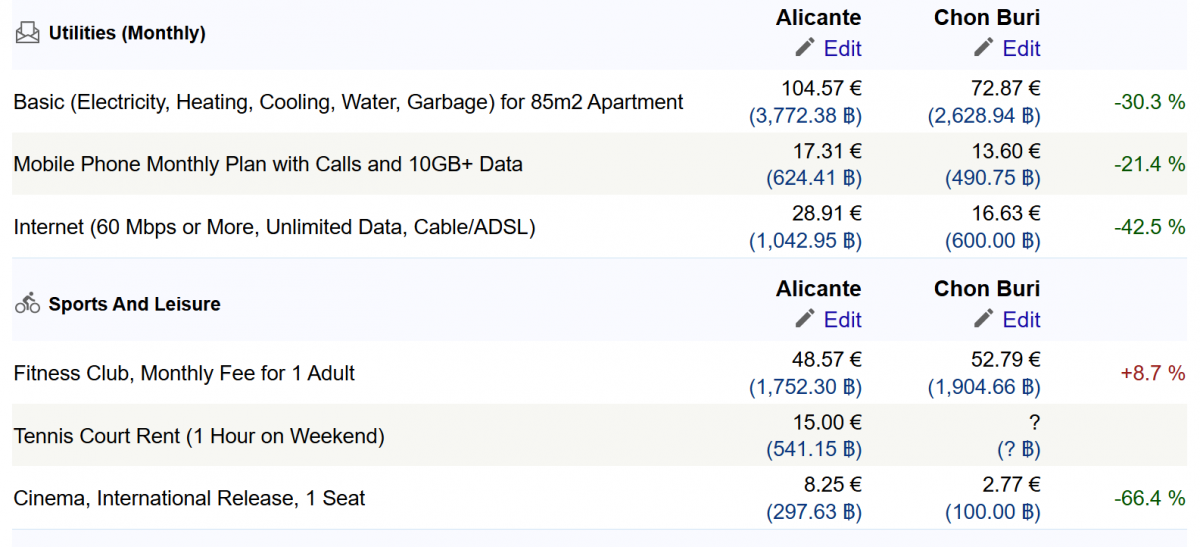Click pencil icon under Alicante in Sports section

pos(805,319)
